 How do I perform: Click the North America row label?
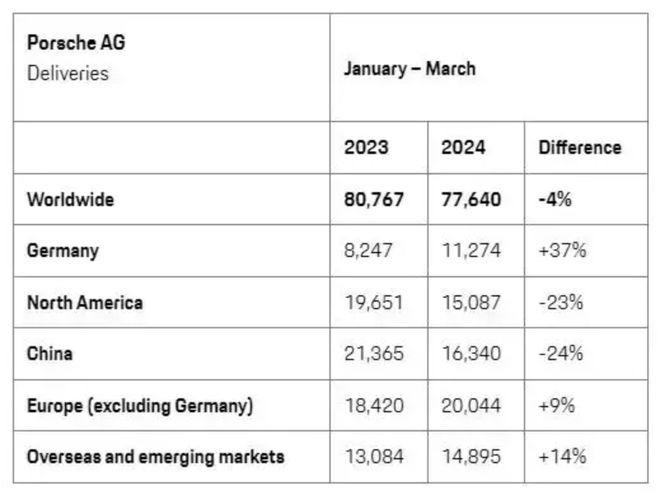[x=85, y=302]
